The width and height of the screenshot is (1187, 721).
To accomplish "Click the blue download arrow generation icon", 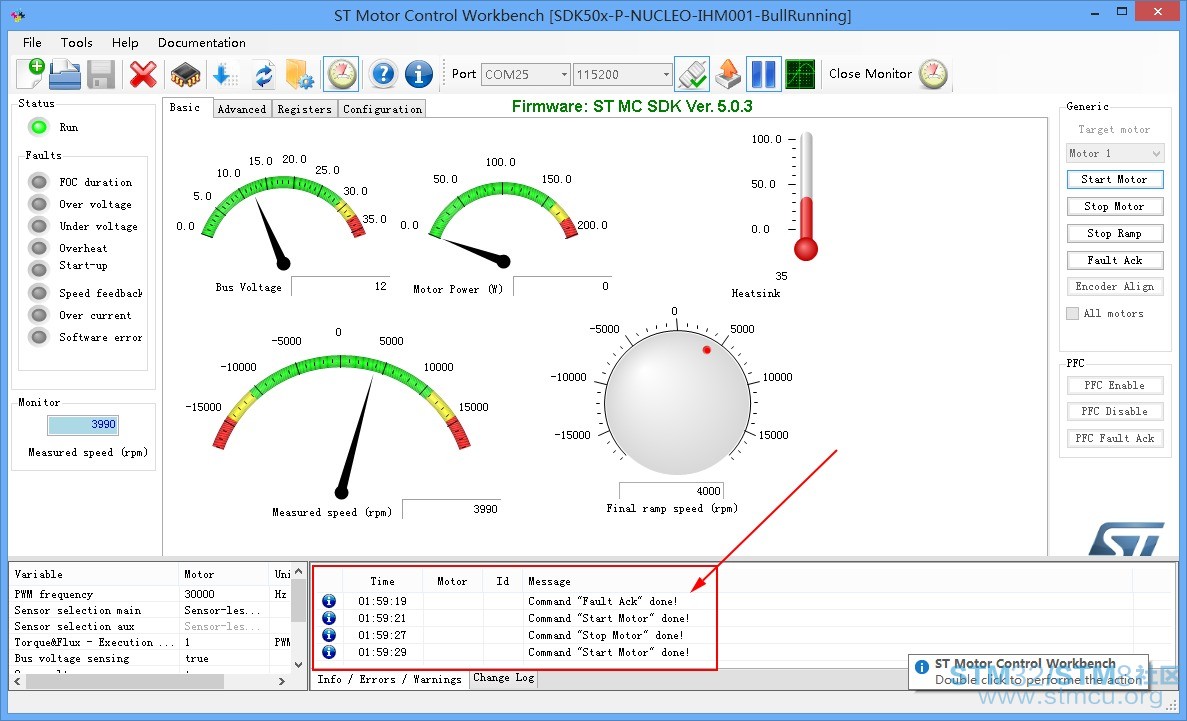I will click(x=225, y=74).
